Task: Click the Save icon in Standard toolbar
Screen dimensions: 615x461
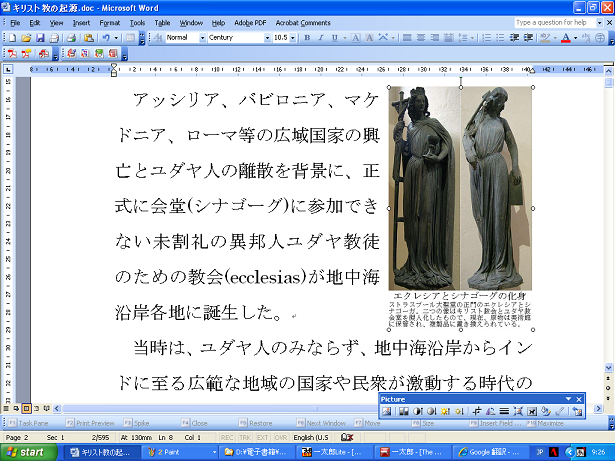Action: click(x=38, y=38)
